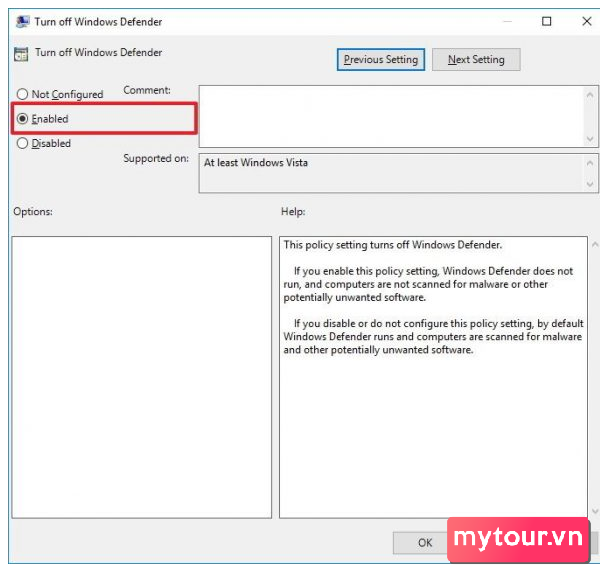
Task: Click the Comment box scroll up arrow
Action: point(590,94)
